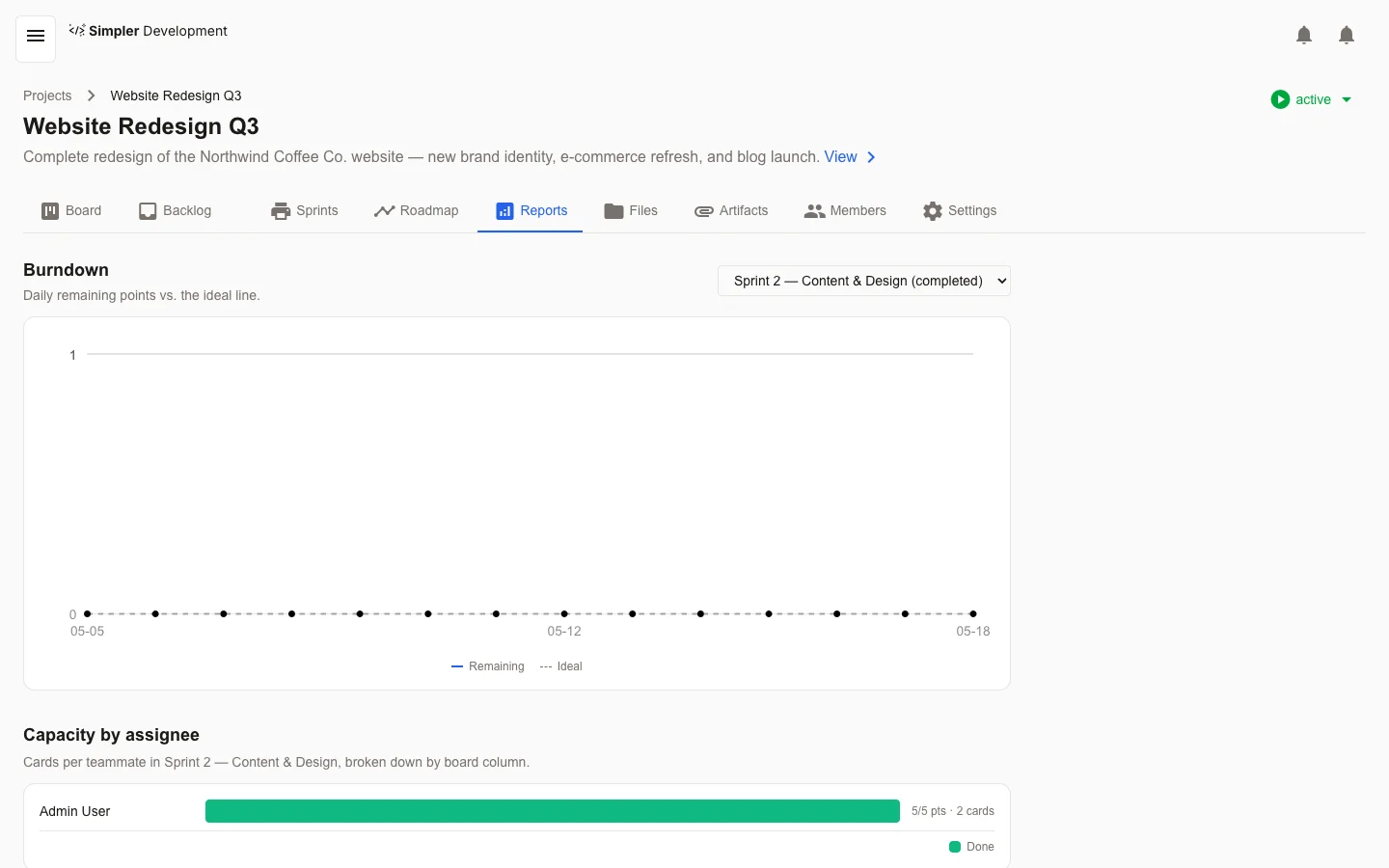
Task: Open the Sprint 2 sprint selector dropdown
Action: pos(864,281)
